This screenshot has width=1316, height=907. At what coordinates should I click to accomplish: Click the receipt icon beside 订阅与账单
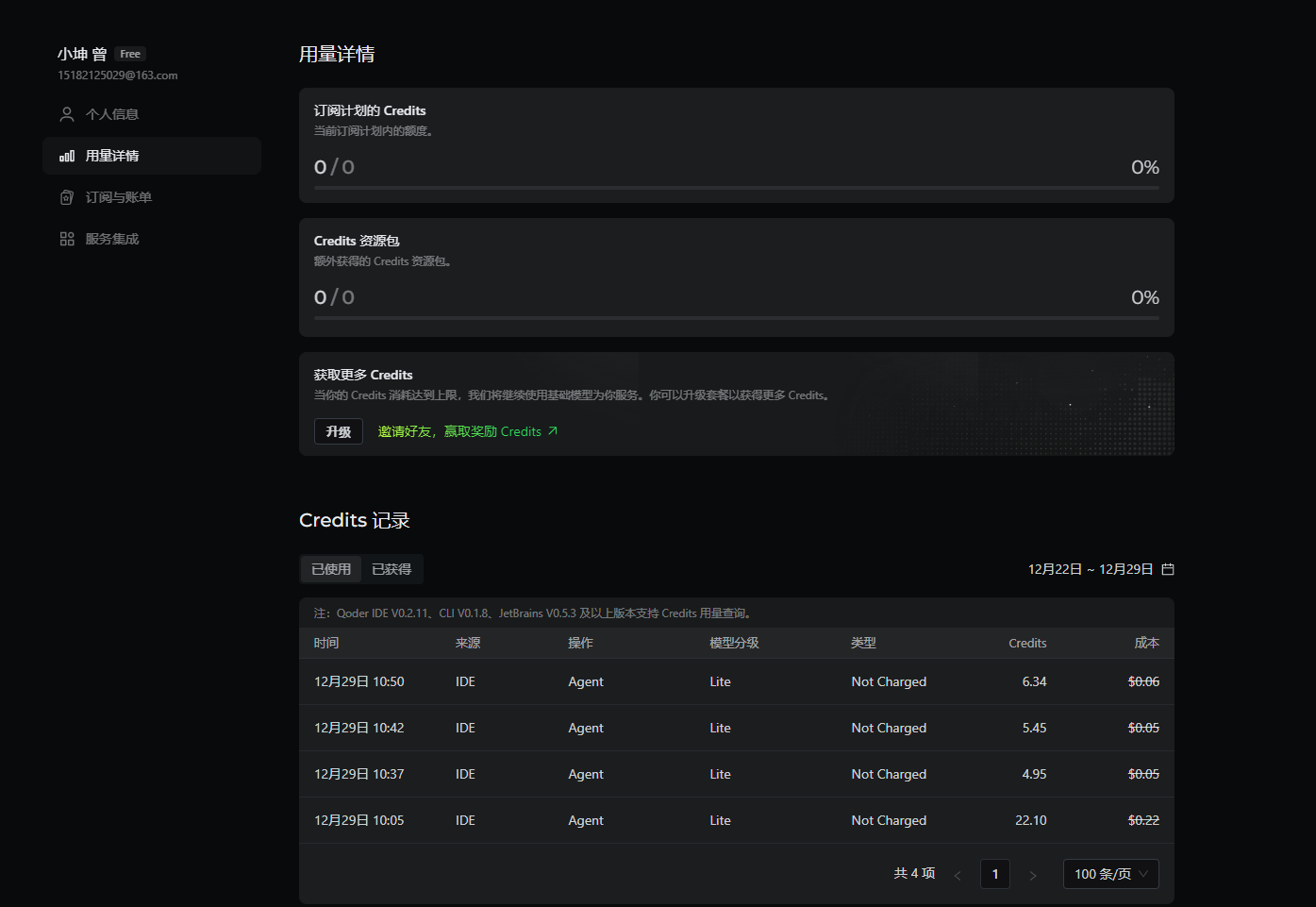[x=67, y=197]
